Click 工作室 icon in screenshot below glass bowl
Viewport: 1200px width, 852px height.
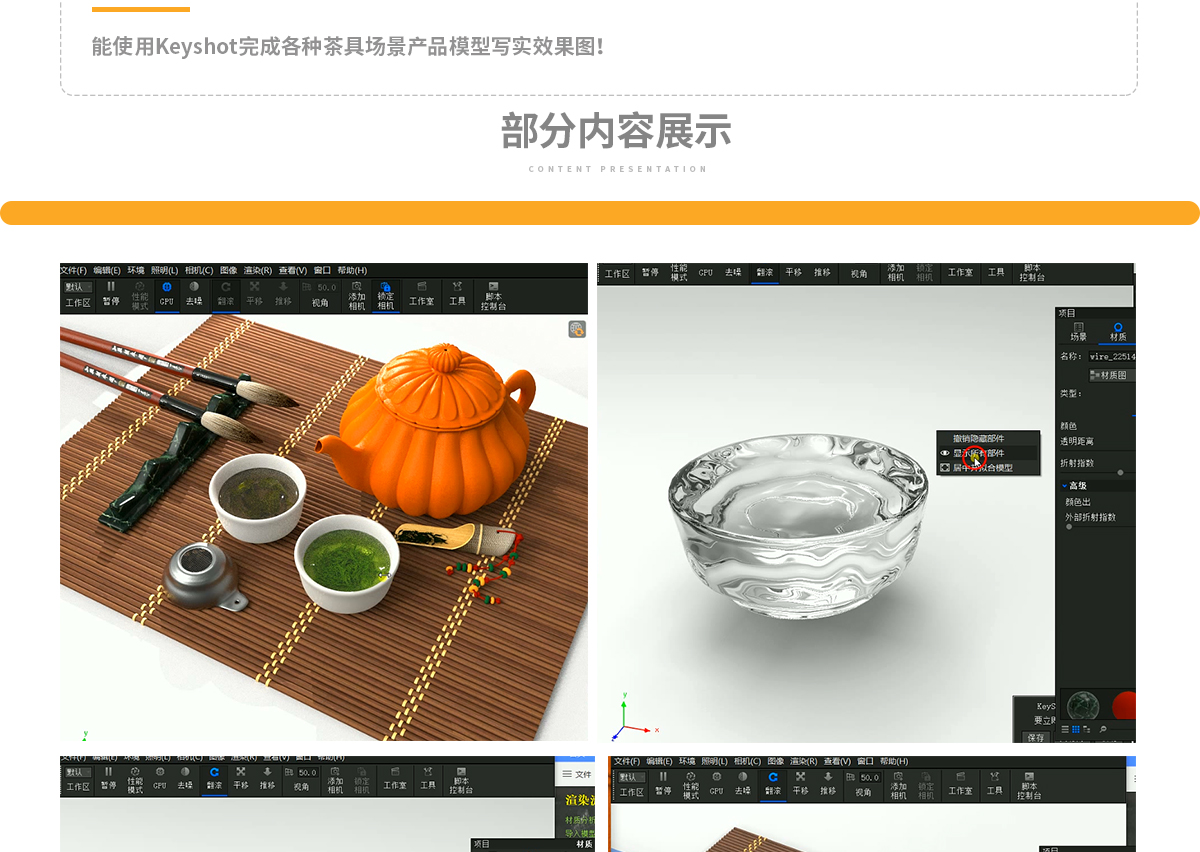click(x=960, y=776)
